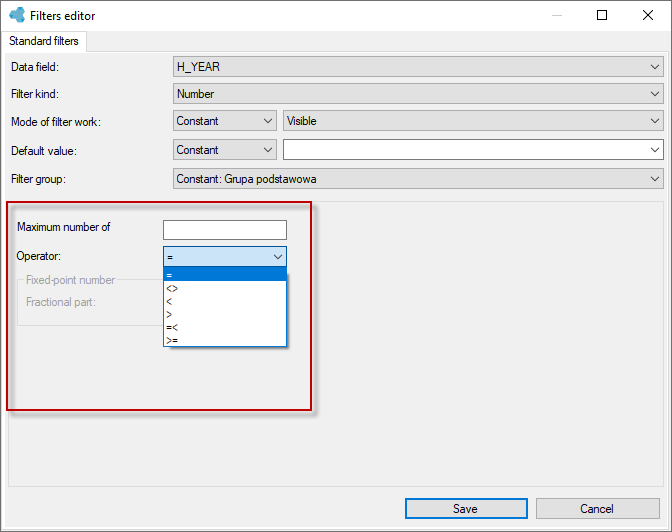Image resolution: width=672 pixels, height=532 pixels.
Task: Click the Filters editor app icon
Action: pos(17,15)
